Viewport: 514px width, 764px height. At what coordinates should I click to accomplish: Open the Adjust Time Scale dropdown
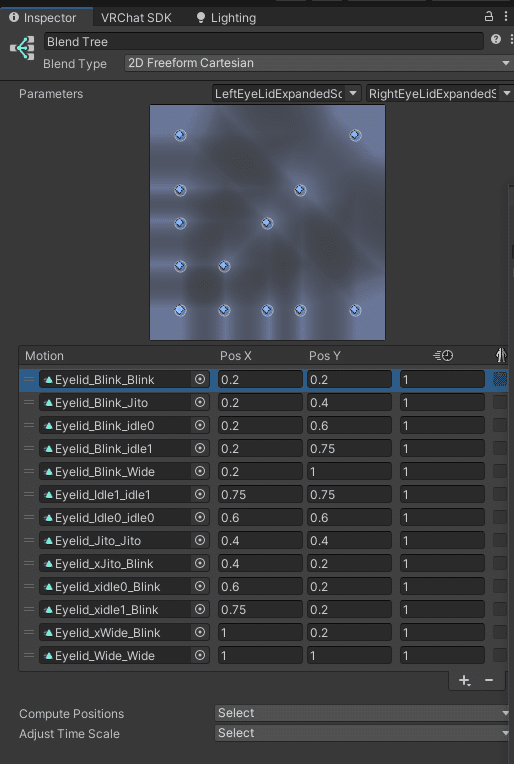click(363, 733)
